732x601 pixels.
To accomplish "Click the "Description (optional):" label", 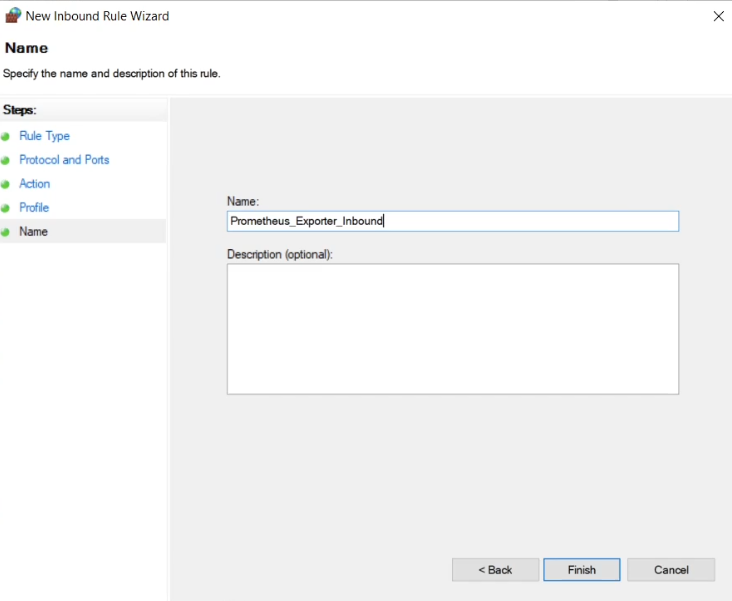I will coord(279,254).
